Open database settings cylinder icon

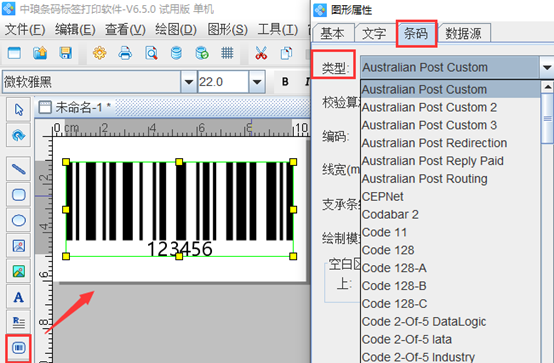click(x=176, y=53)
